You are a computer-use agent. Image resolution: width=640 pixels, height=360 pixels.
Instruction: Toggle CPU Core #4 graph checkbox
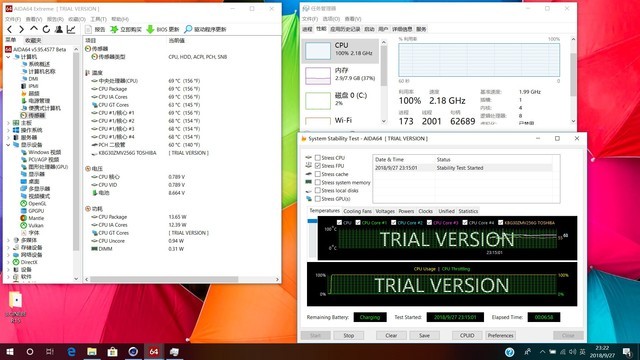pos(465,223)
